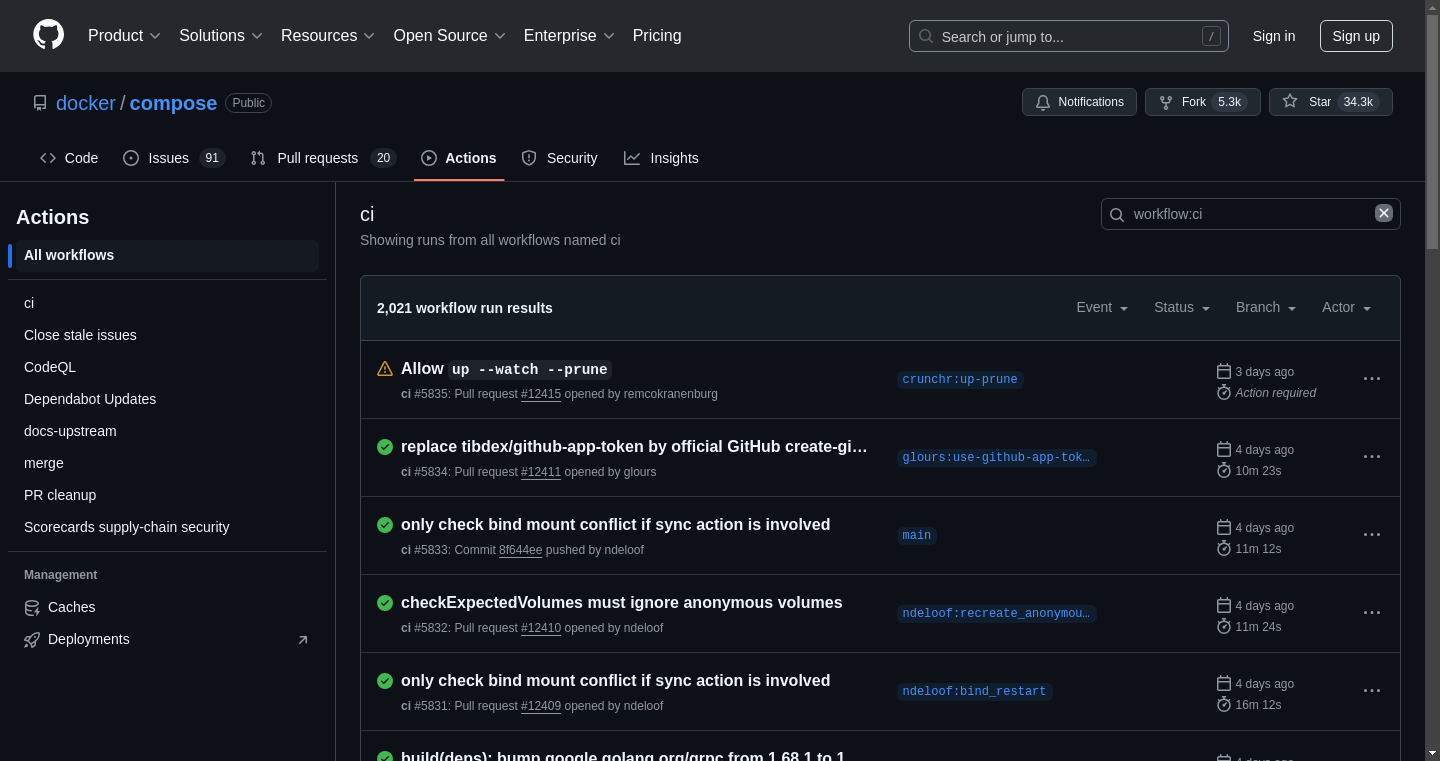Open run titled checkExpectedVolumes must ignore anonymous volumes
Viewport: 1440px width, 761px height.
pos(622,603)
